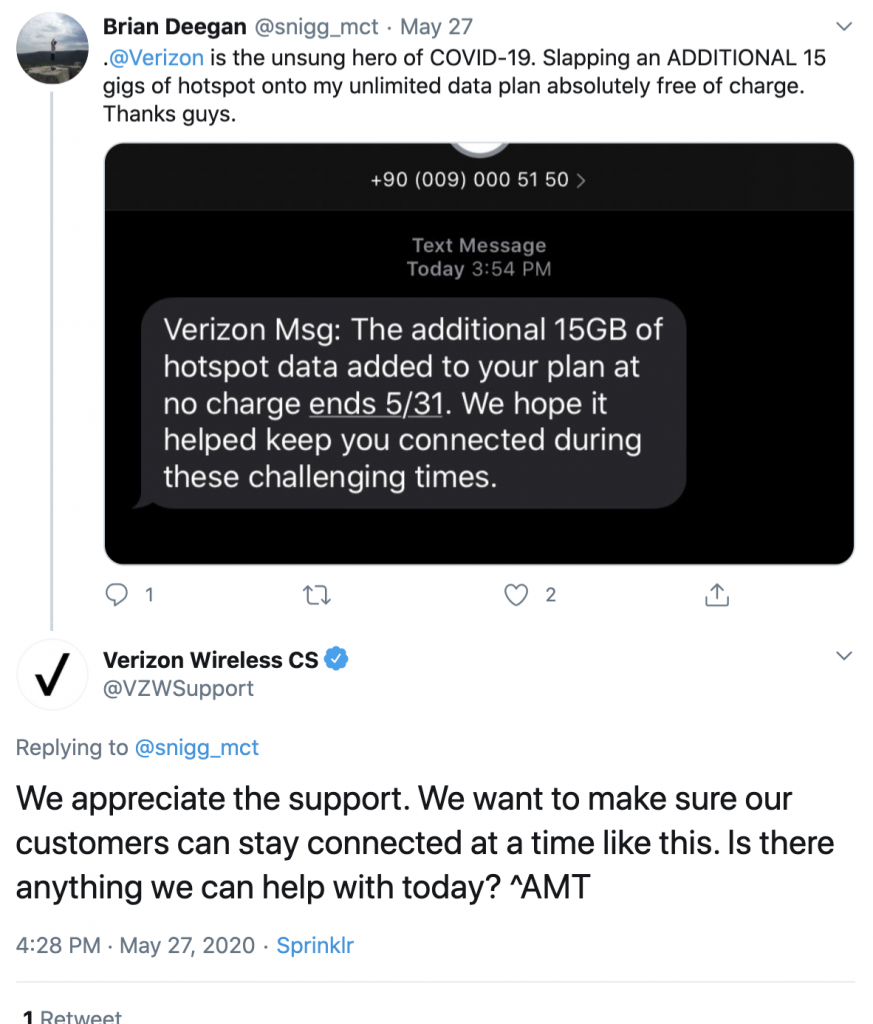Open Brian Deegan's profile picture
Image resolution: width=873 pixels, height=1024 pixels.
[x=52, y=48]
